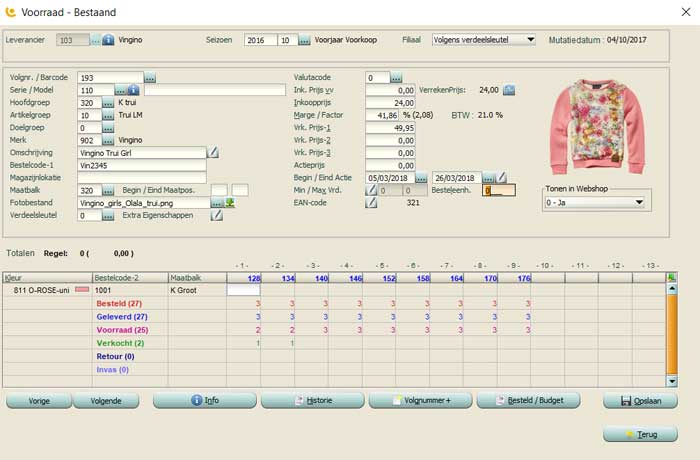Click green download icon next to Fotobestand
700x460 pixels.
[x=230, y=203]
